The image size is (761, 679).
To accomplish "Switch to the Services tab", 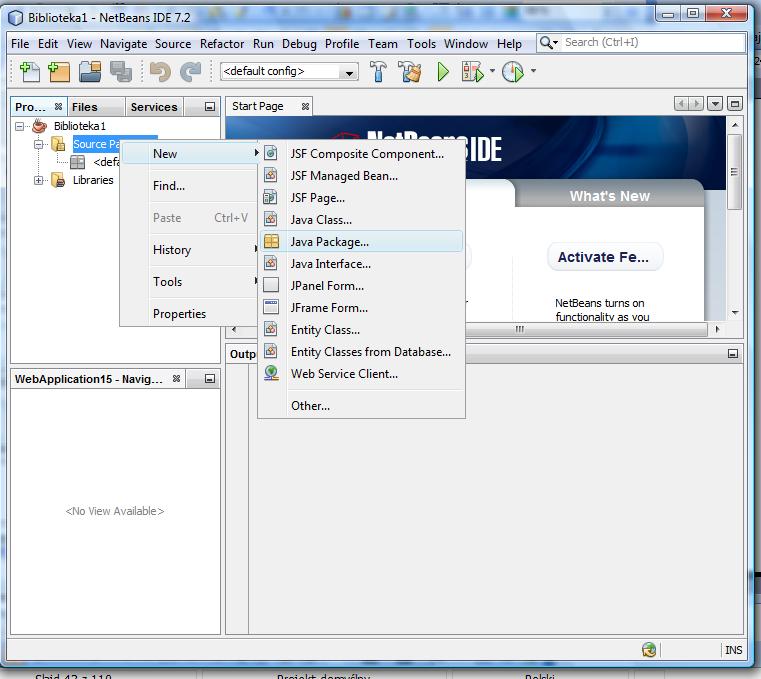I will click(154, 107).
